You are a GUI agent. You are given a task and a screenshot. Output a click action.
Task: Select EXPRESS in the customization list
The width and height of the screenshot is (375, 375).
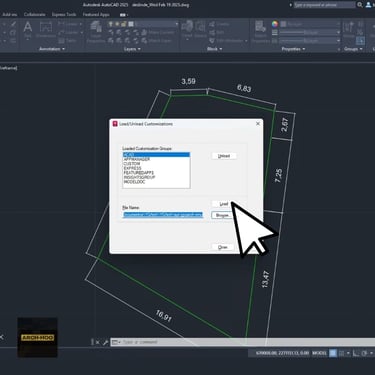pyautogui.click(x=156, y=168)
